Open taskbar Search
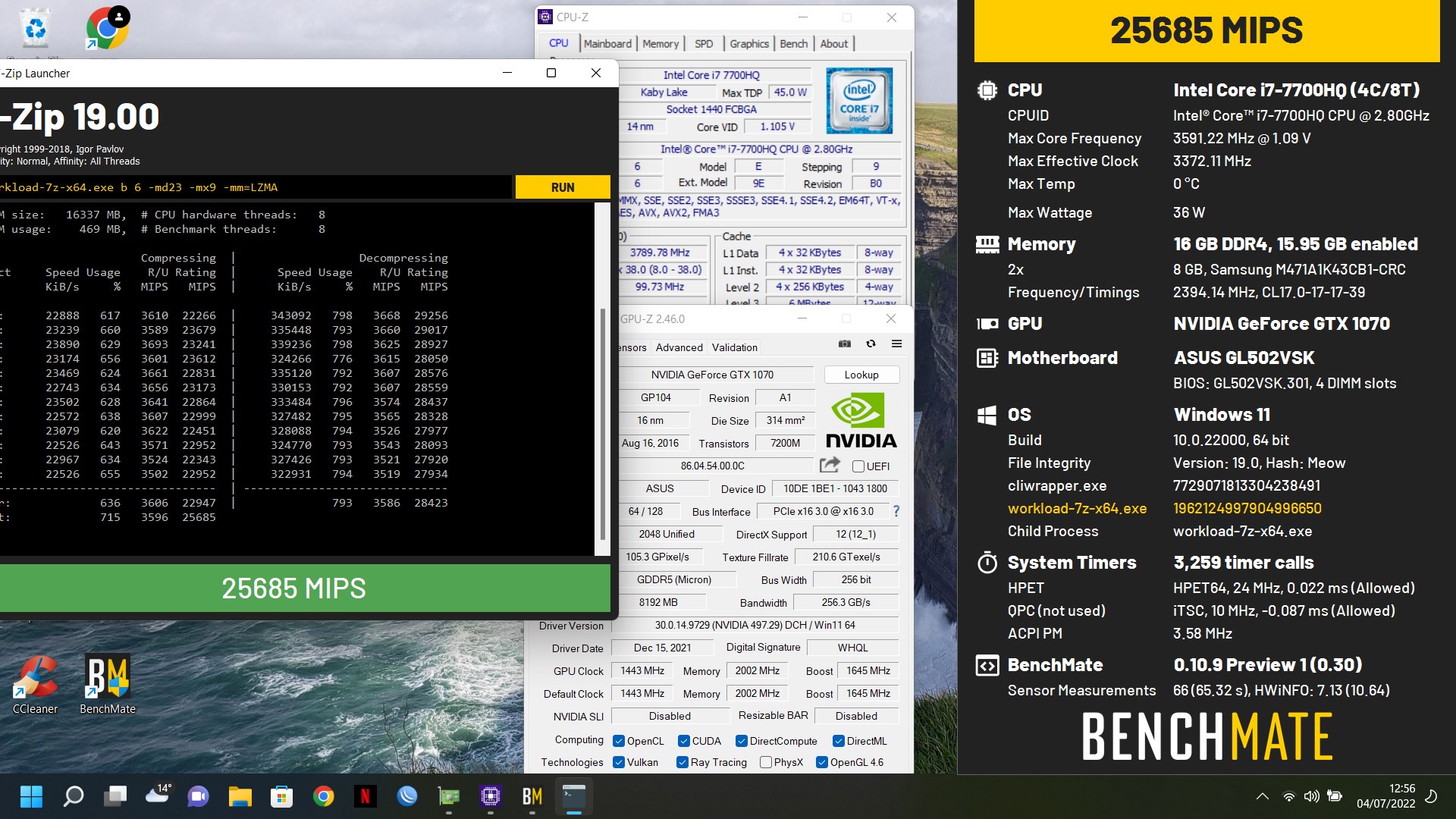1456x819 pixels. tap(73, 796)
